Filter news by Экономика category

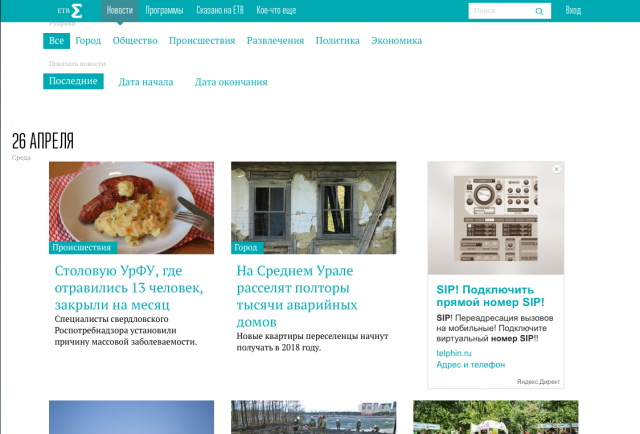tap(396, 41)
